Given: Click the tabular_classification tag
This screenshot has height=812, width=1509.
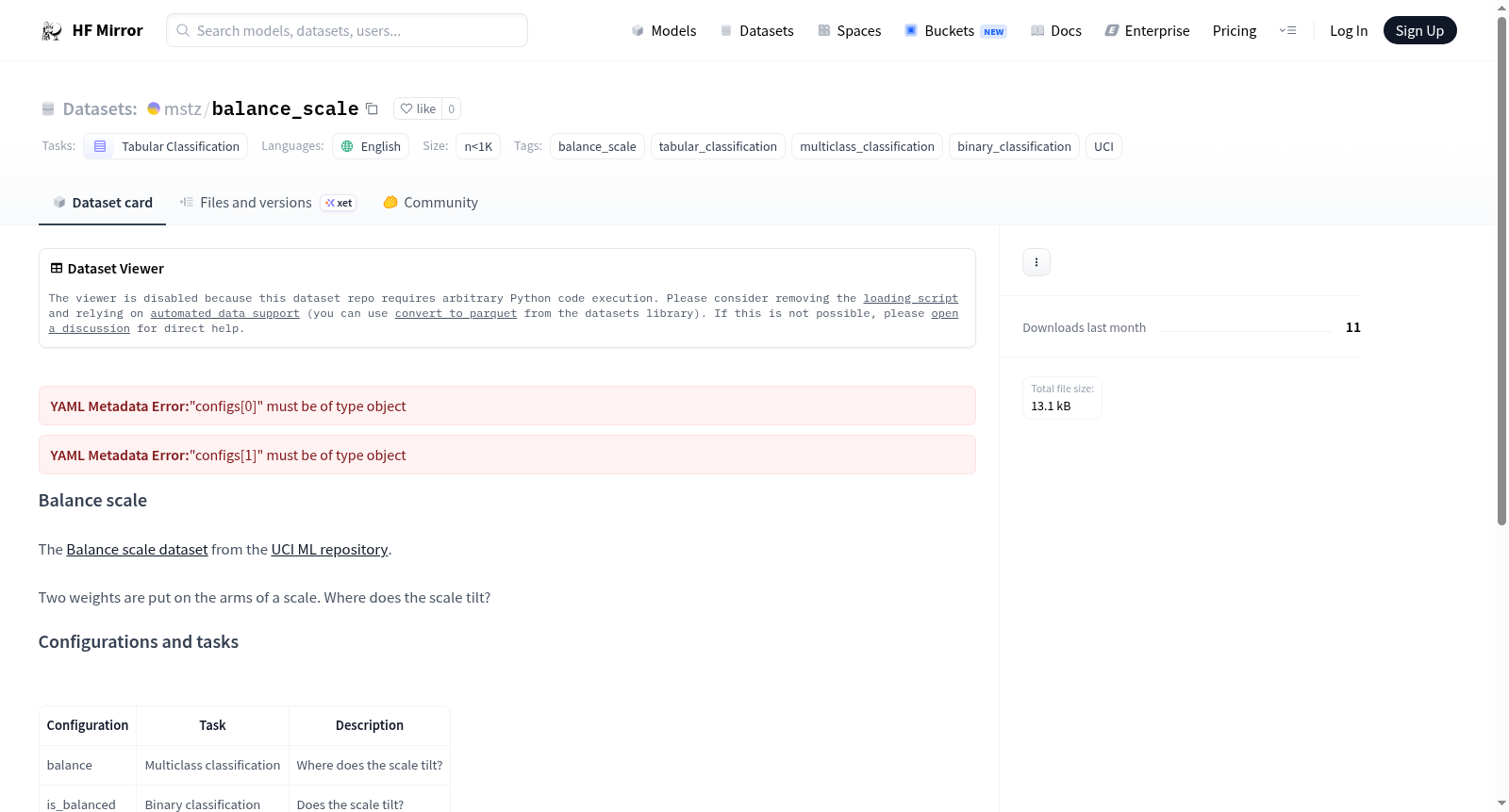Looking at the screenshot, I should click(718, 146).
